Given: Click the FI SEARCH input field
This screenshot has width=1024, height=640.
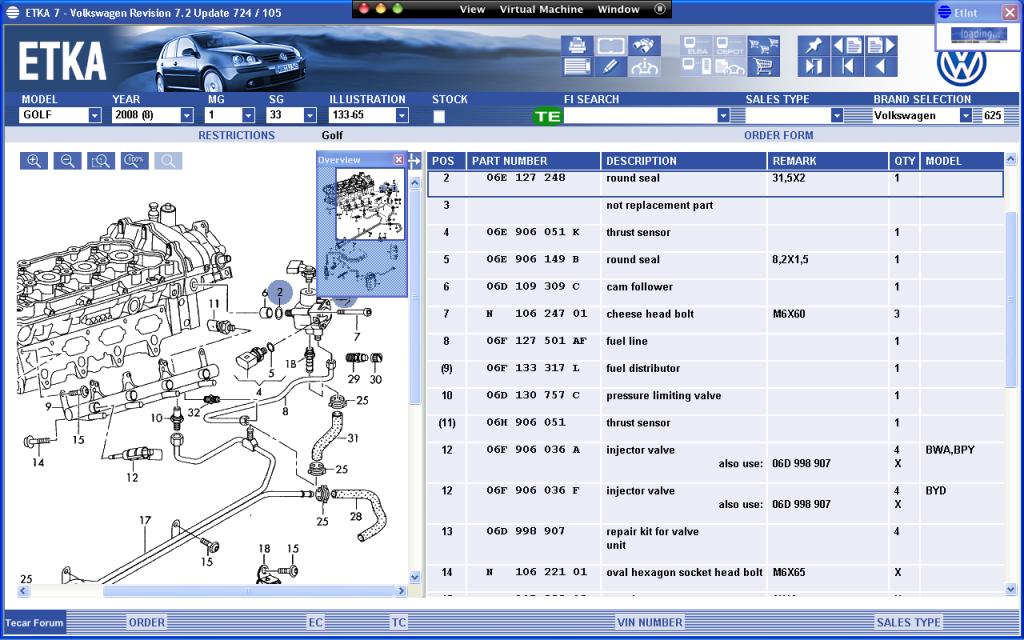Looking at the screenshot, I should coord(640,116).
